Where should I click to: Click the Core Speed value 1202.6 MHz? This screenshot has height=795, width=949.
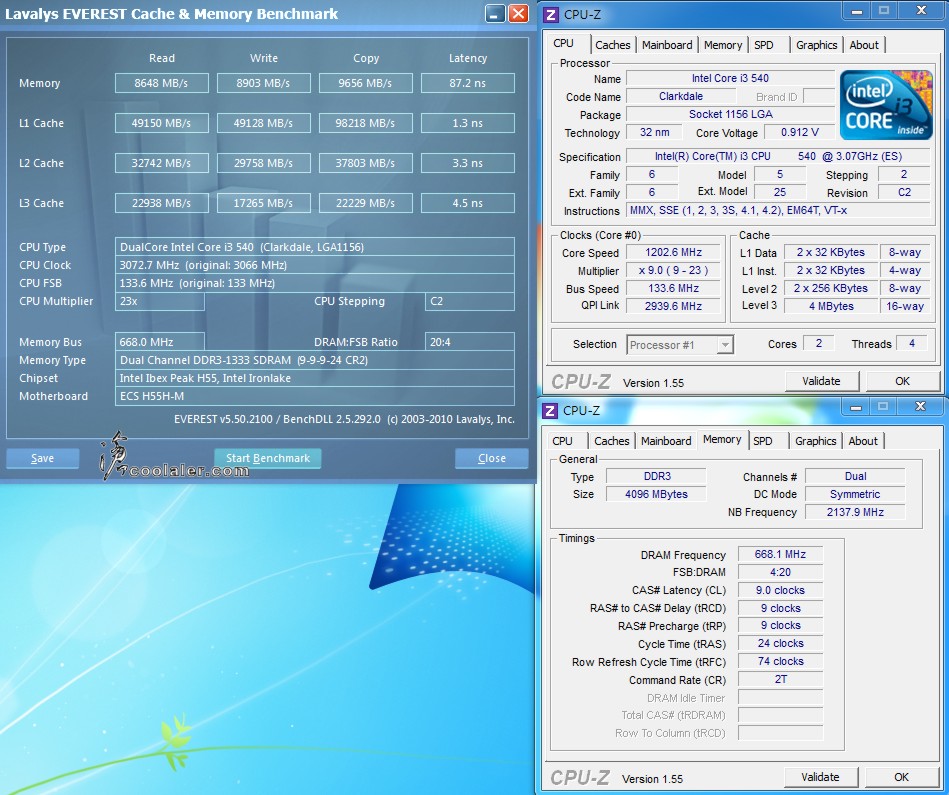click(x=673, y=253)
